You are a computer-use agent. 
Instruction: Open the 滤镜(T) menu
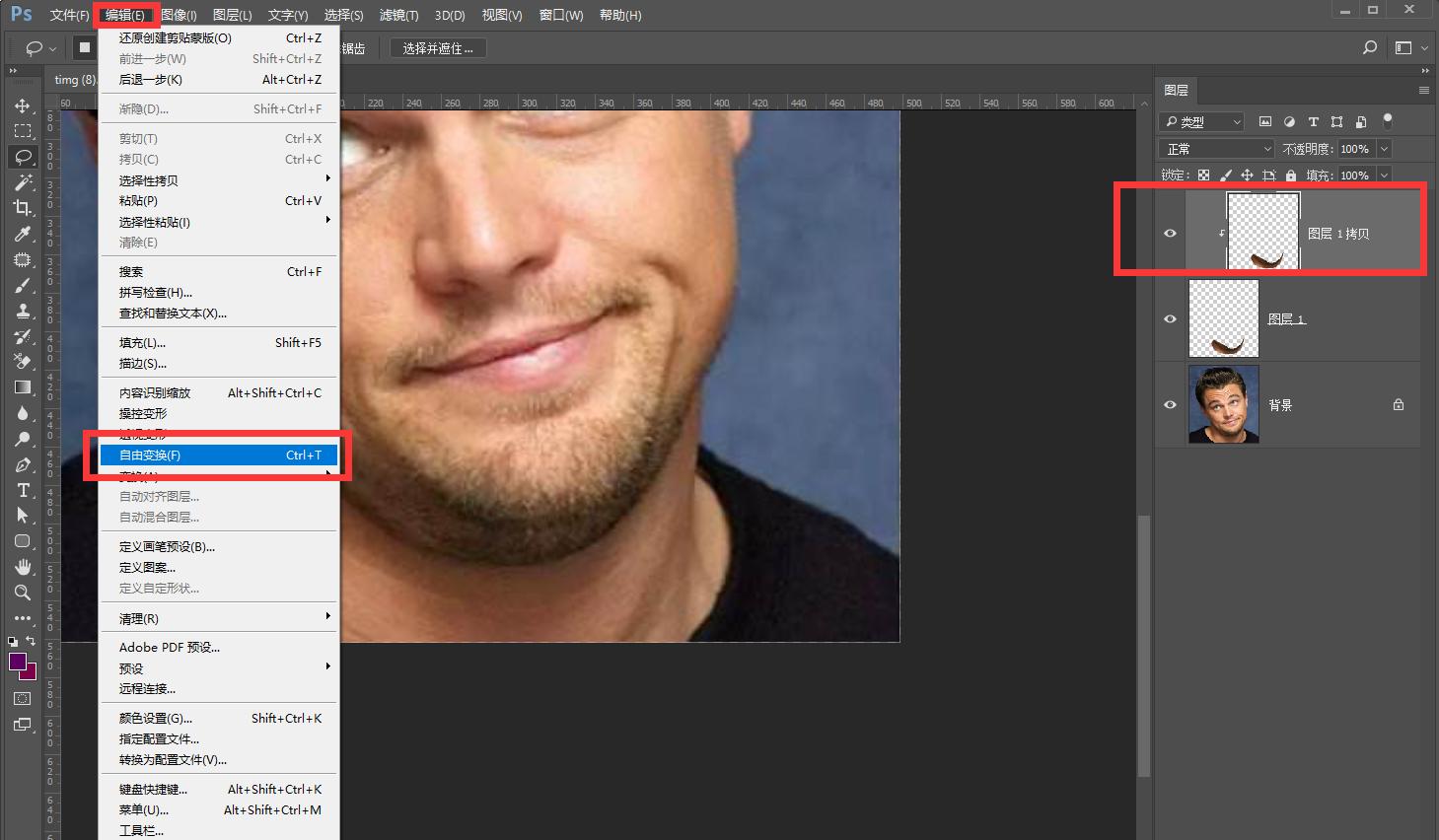click(398, 15)
